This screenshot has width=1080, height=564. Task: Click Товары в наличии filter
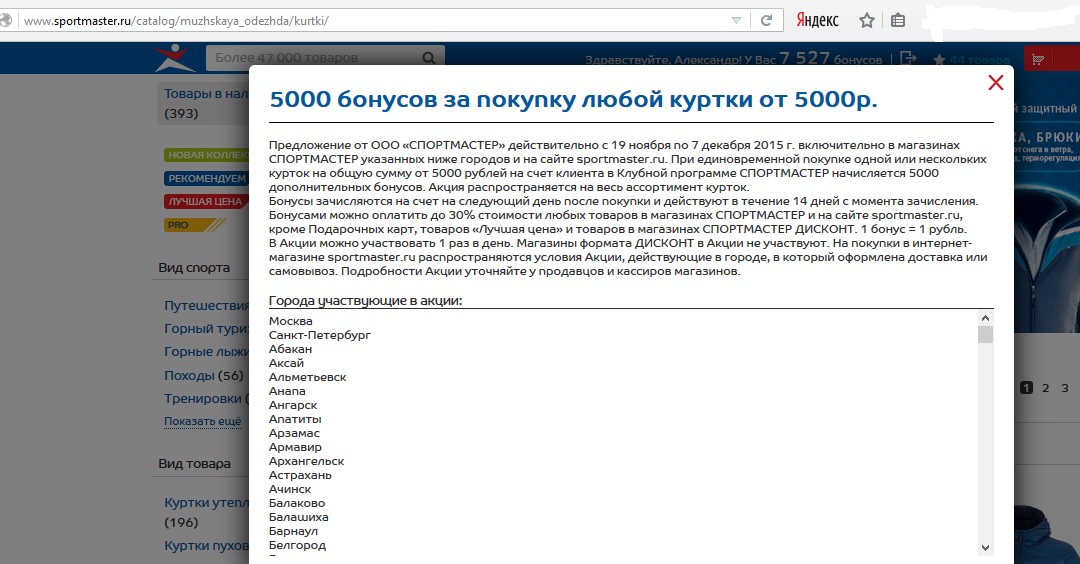(205, 103)
